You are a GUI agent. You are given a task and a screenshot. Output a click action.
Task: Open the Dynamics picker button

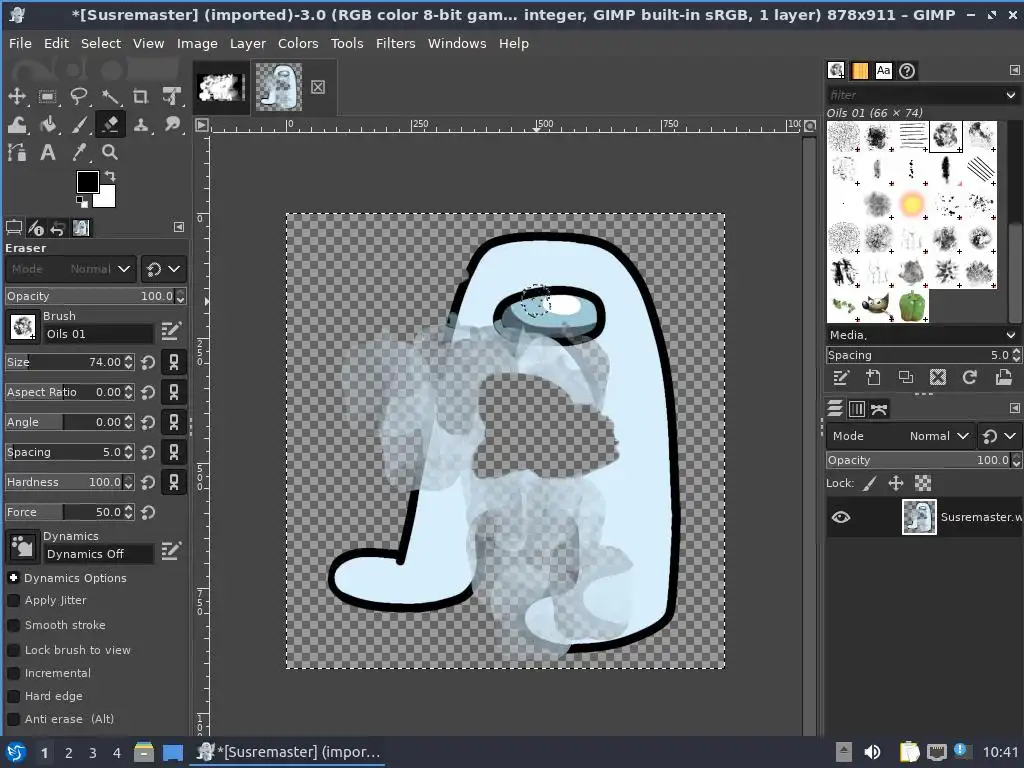[23, 546]
